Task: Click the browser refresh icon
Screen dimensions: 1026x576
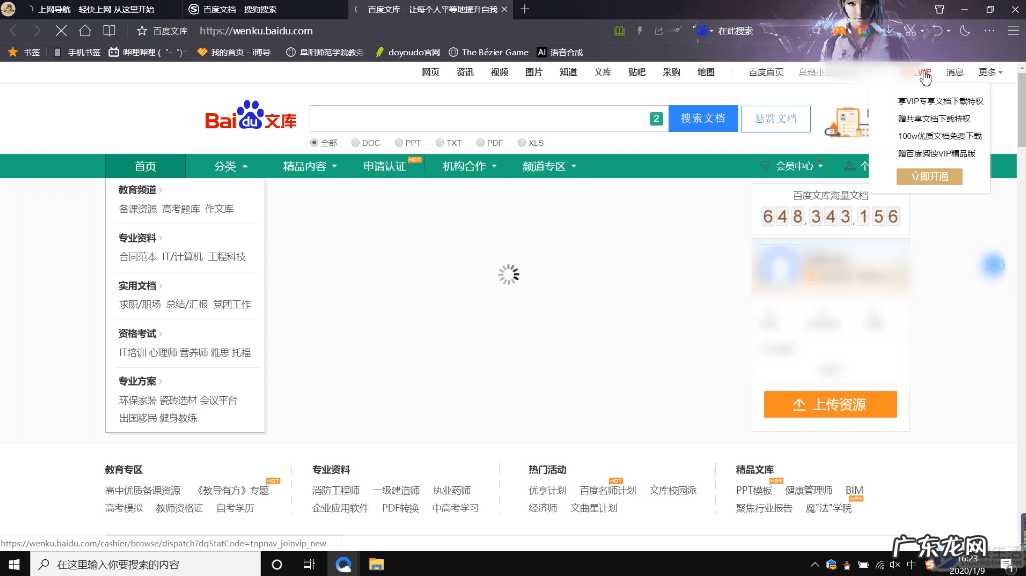Action: [x=60, y=31]
